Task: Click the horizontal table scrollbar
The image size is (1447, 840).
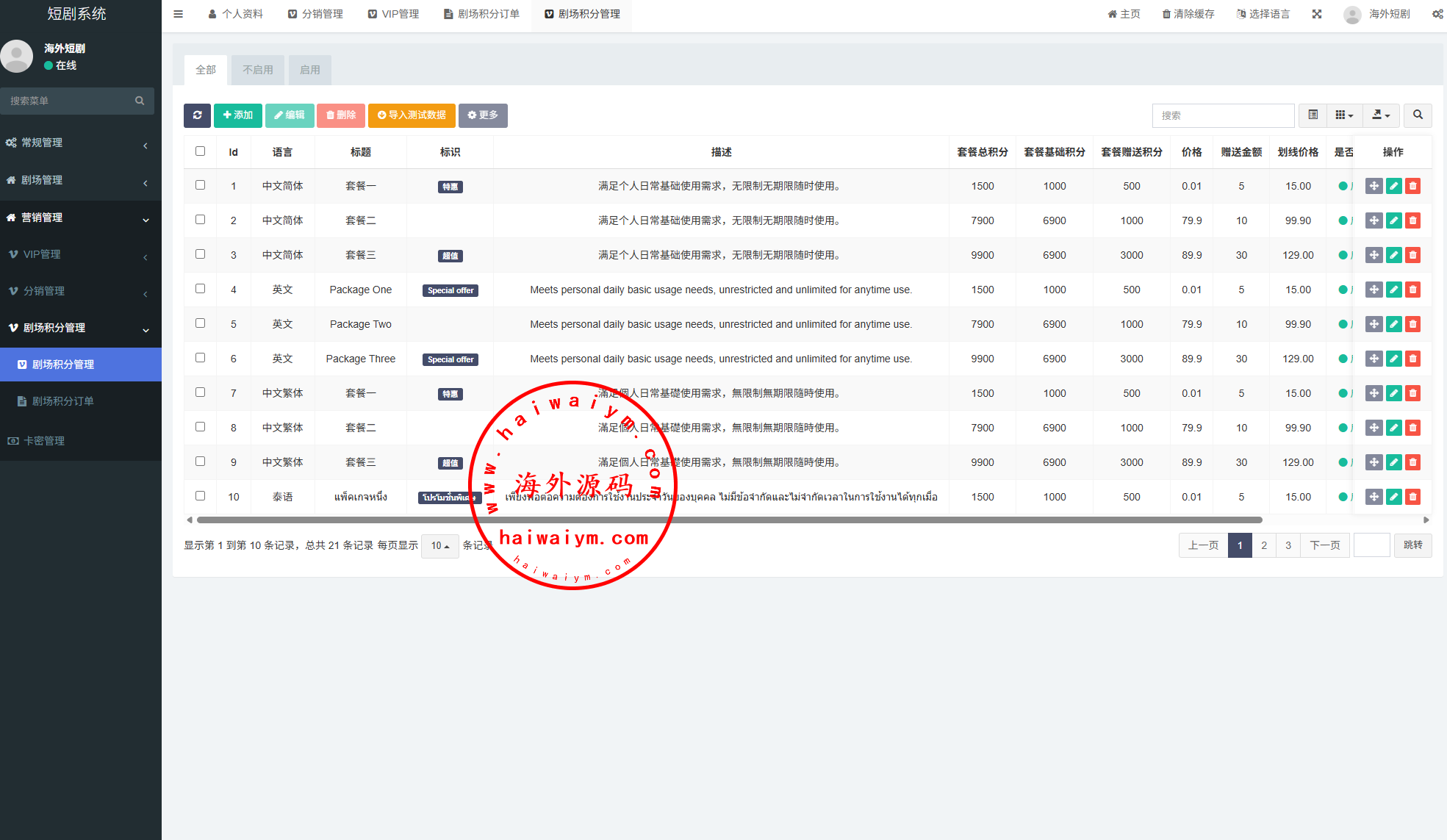Action: (728, 520)
